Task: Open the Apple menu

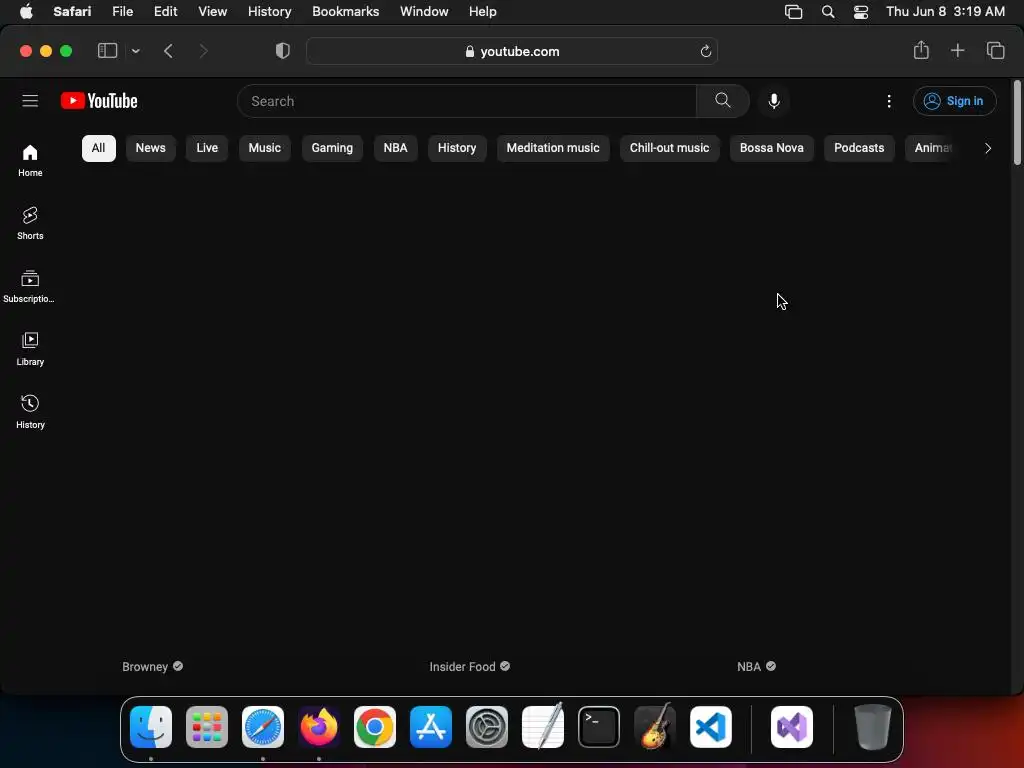Action: [x=26, y=12]
